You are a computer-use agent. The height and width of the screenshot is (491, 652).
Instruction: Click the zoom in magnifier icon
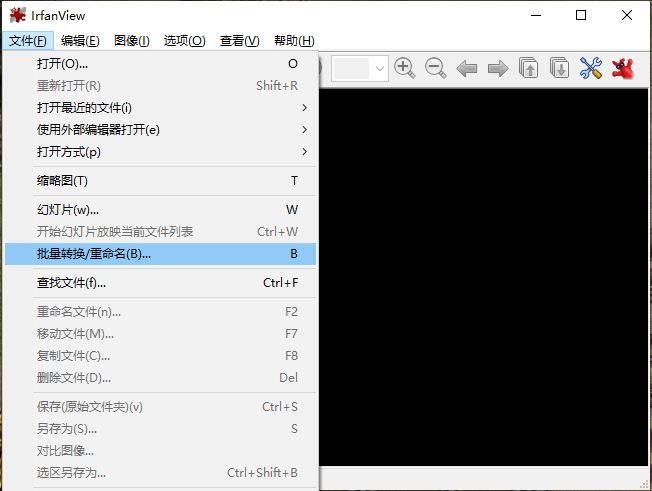pos(405,68)
